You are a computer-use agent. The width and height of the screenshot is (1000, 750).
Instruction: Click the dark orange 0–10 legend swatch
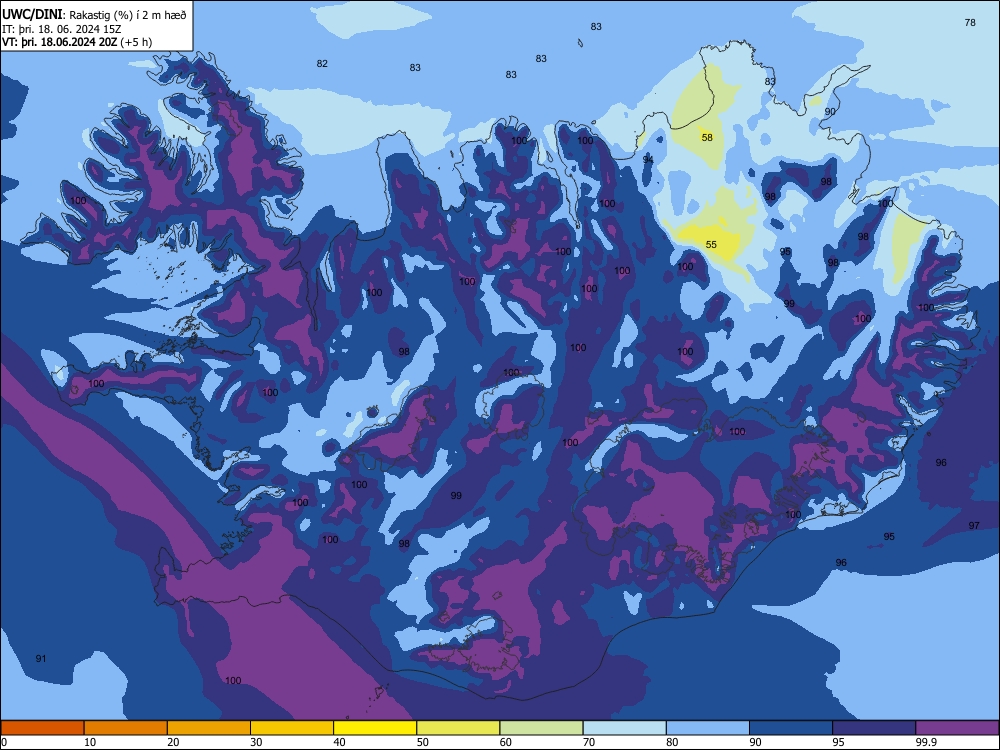coord(42,728)
